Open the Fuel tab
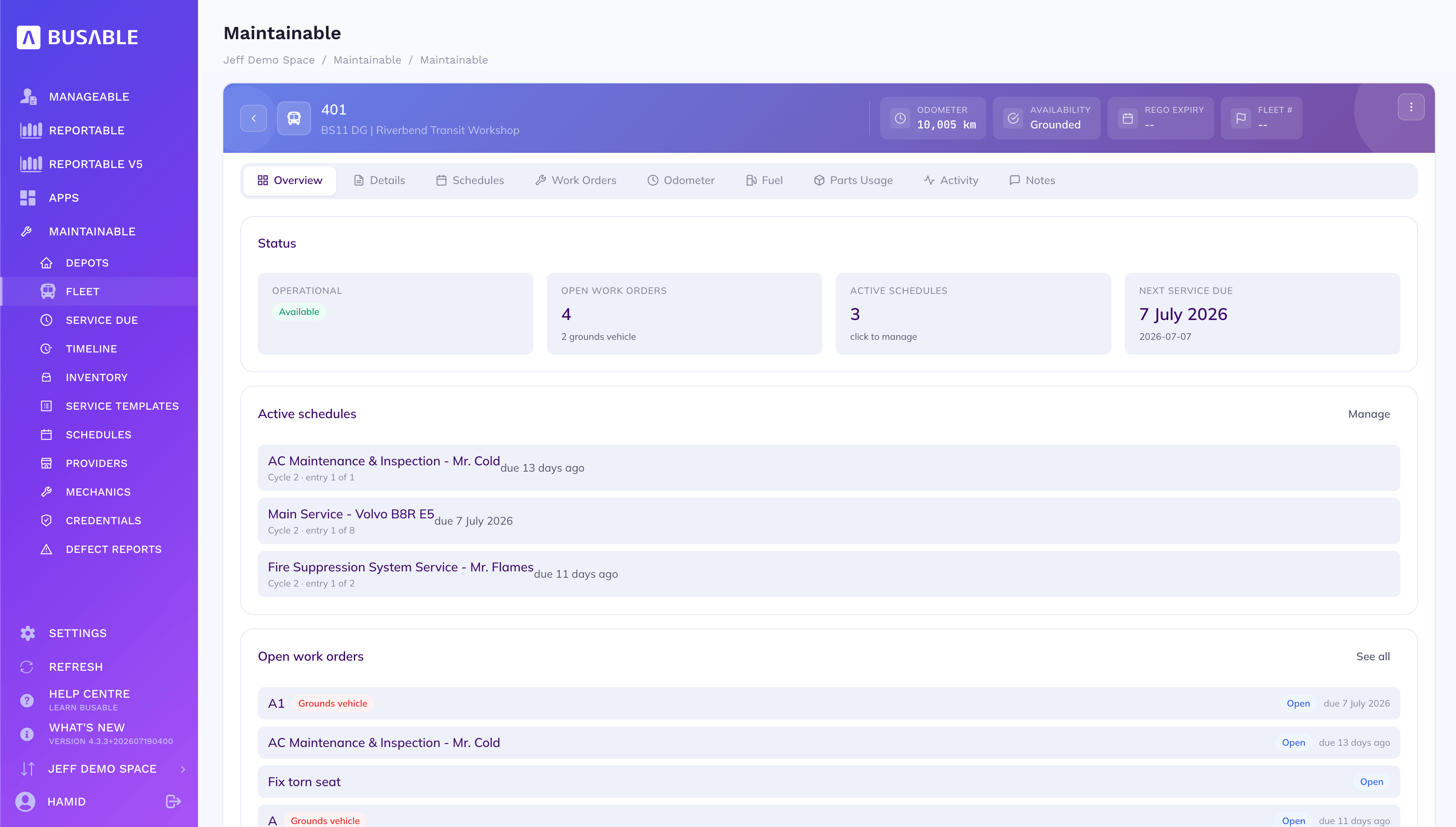The width and height of the screenshot is (1456, 827). [764, 180]
